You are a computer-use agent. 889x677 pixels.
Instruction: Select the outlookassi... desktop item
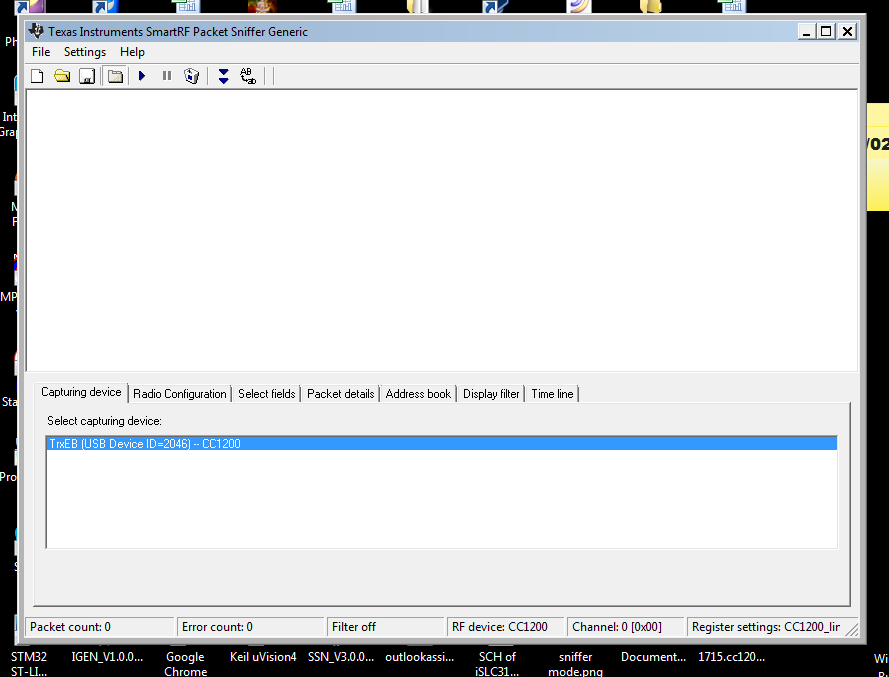click(420, 657)
